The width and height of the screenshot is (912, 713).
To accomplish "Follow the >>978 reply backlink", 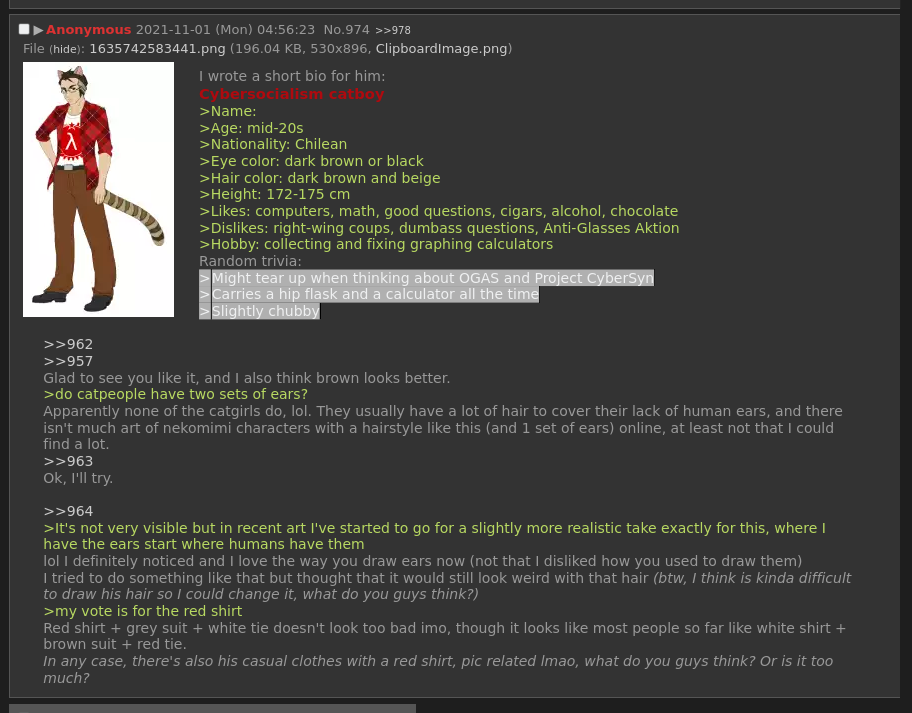I will [393, 30].
